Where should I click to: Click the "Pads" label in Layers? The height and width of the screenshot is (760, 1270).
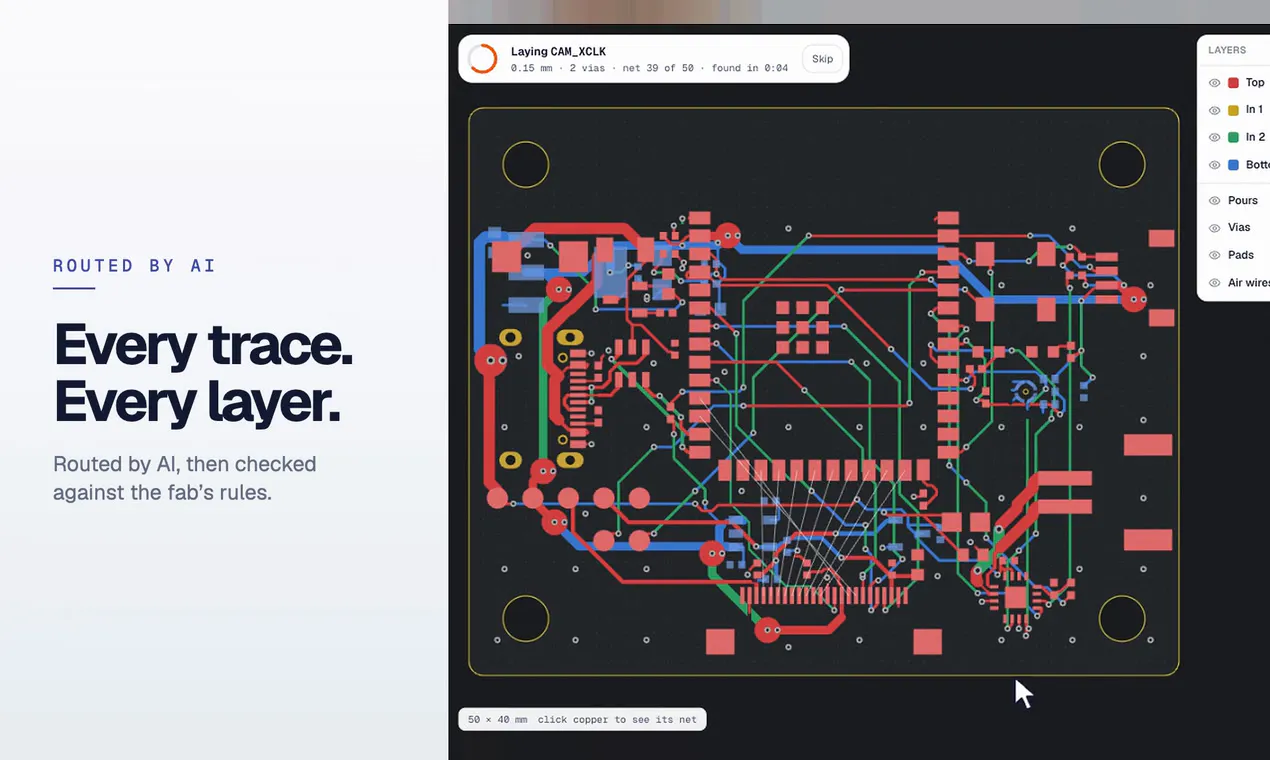tap(1241, 255)
